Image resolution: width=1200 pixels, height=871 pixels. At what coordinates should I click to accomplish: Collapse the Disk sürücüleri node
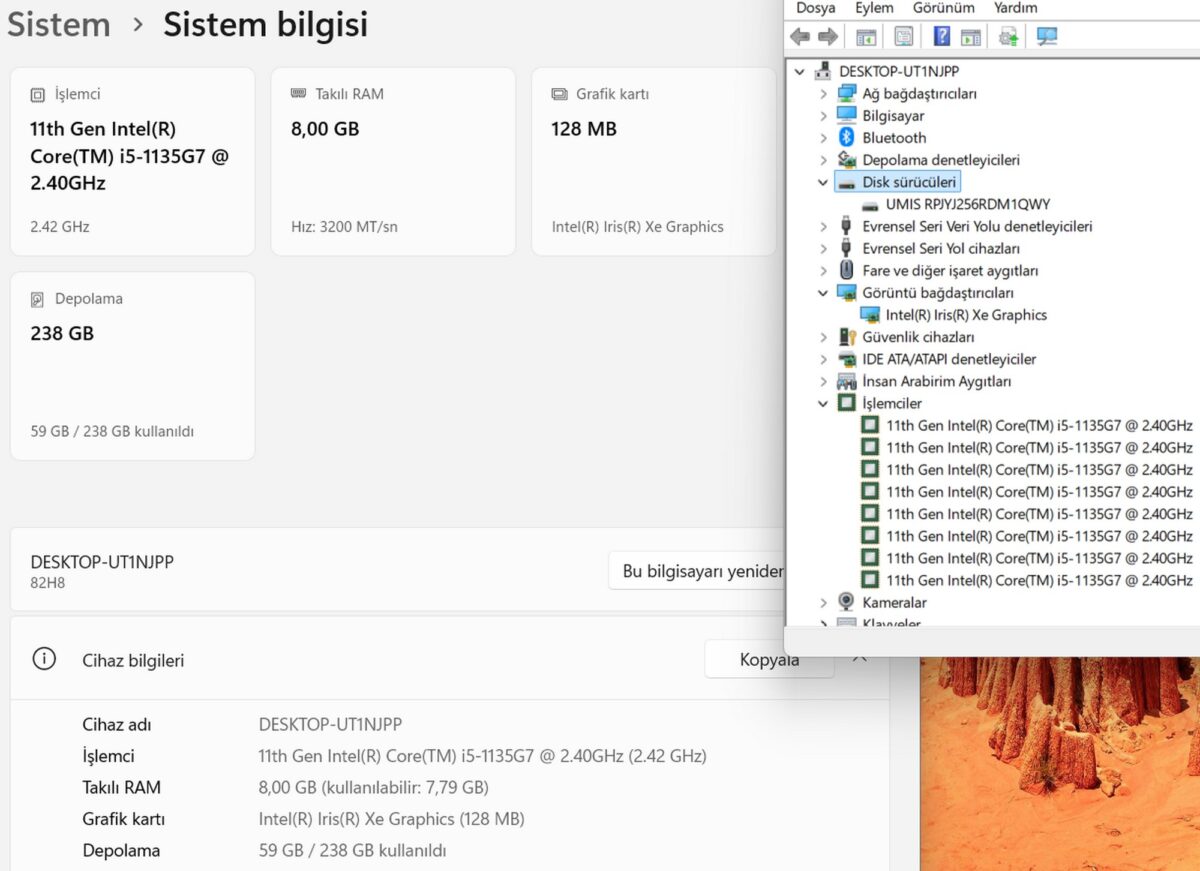click(823, 182)
